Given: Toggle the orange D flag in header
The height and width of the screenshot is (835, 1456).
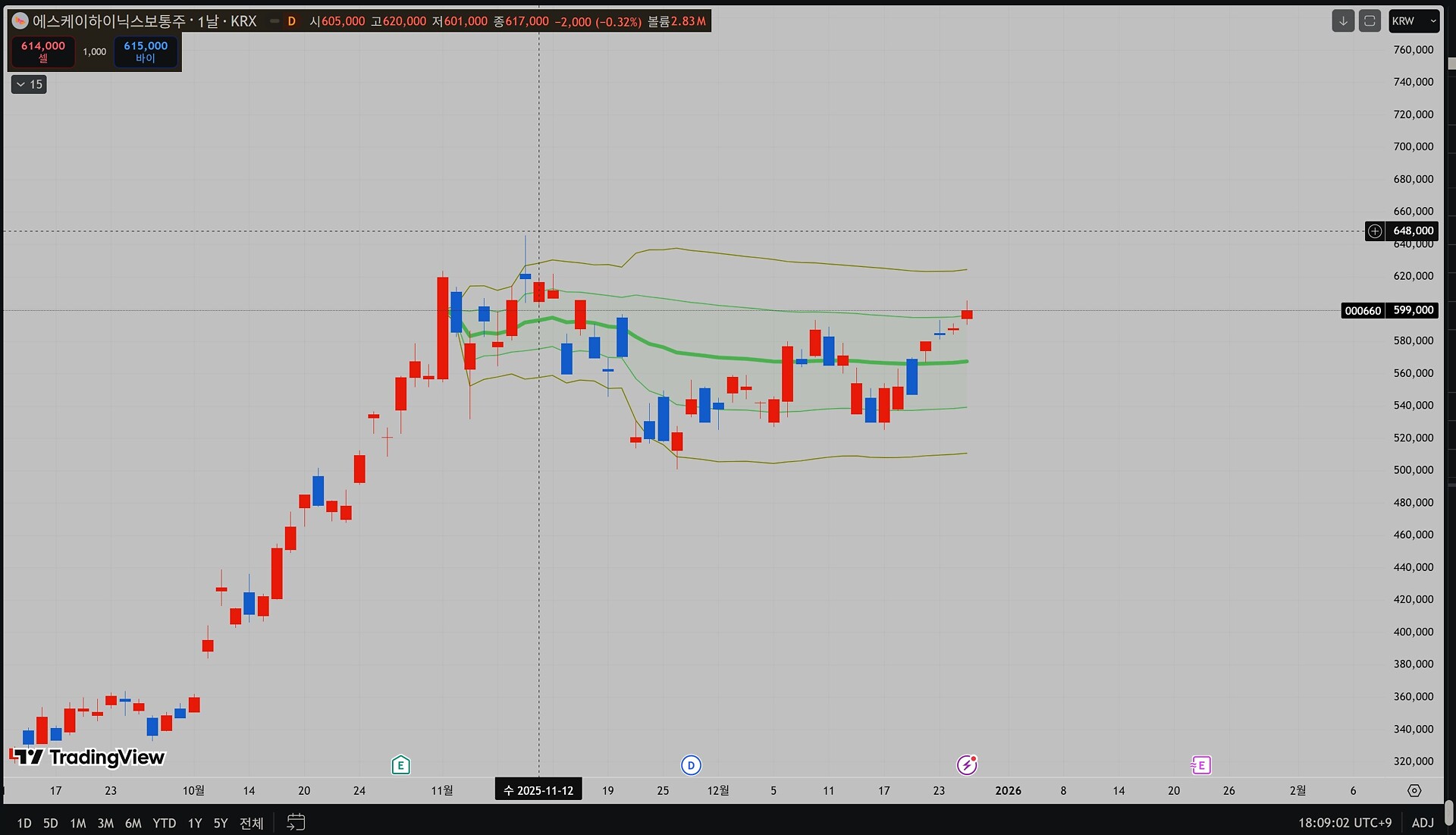Looking at the screenshot, I should 291,21.
